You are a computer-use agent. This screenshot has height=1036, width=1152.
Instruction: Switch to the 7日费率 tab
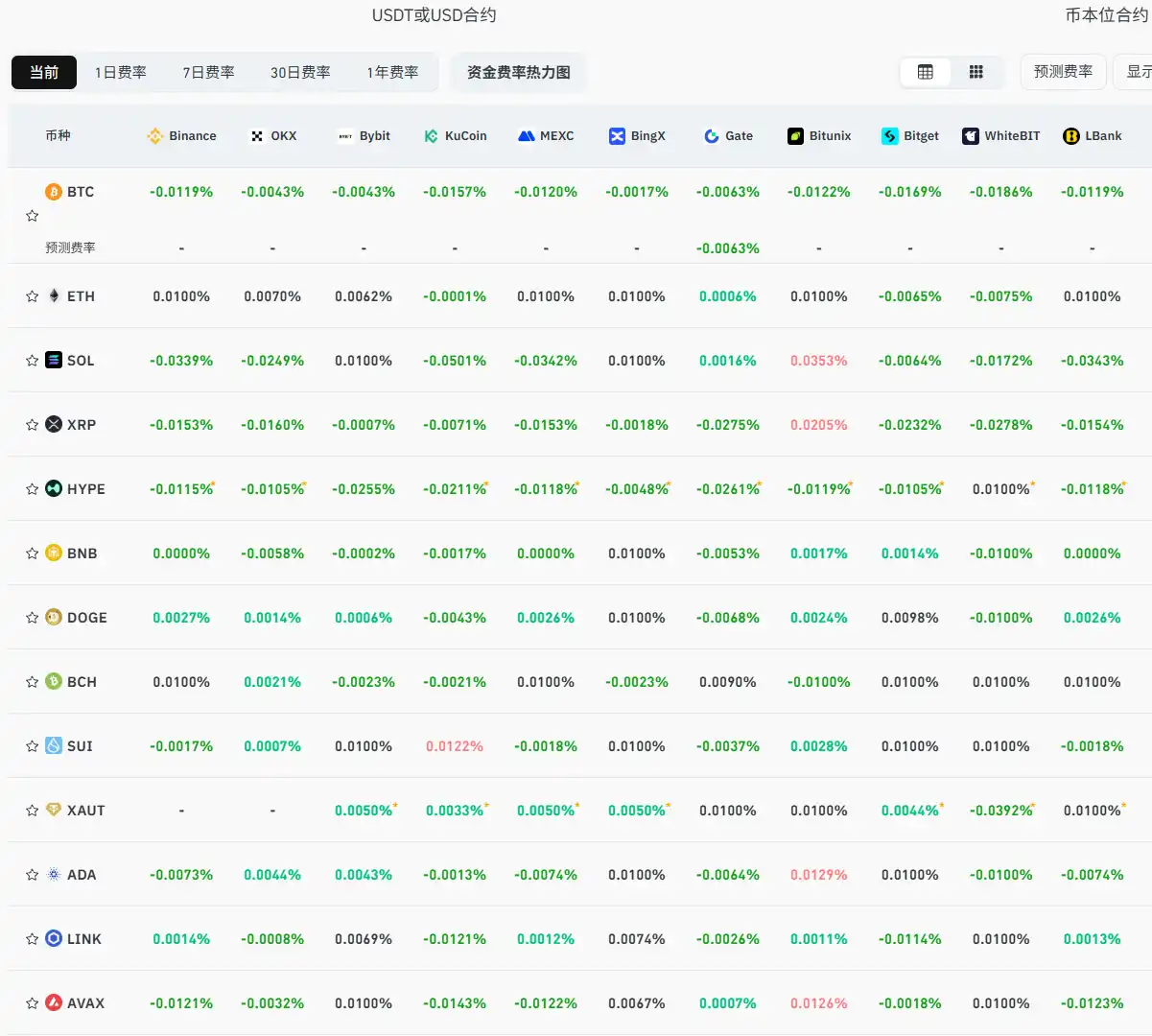(x=208, y=73)
